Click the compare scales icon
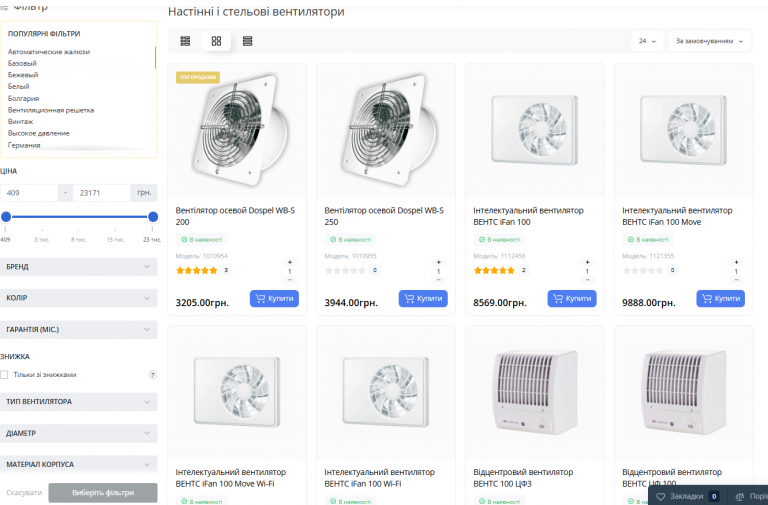The width and height of the screenshot is (768, 505). 740,497
